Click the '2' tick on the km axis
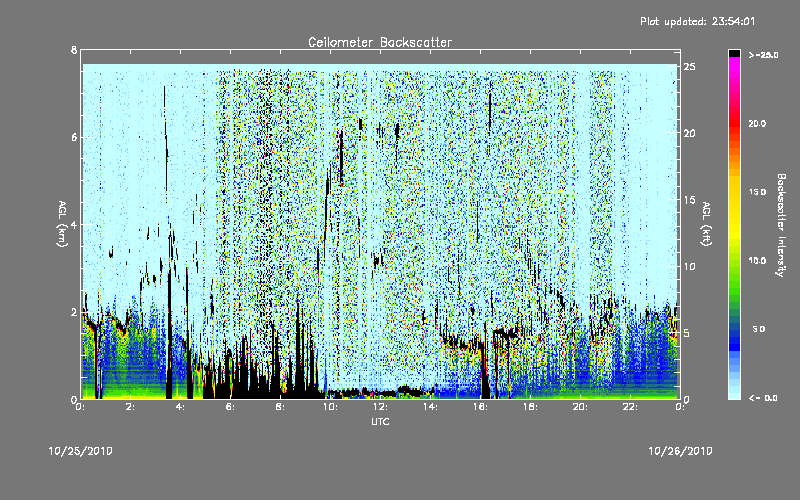The height and width of the screenshot is (500, 800). [x=74, y=312]
